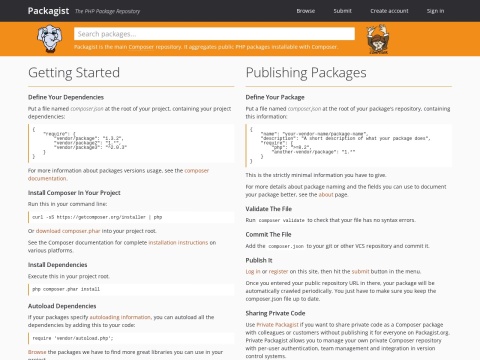The width and height of the screenshot is (480, 360).
Task: Click the Autoload Dependencies heading
Action: click(62, 306)
